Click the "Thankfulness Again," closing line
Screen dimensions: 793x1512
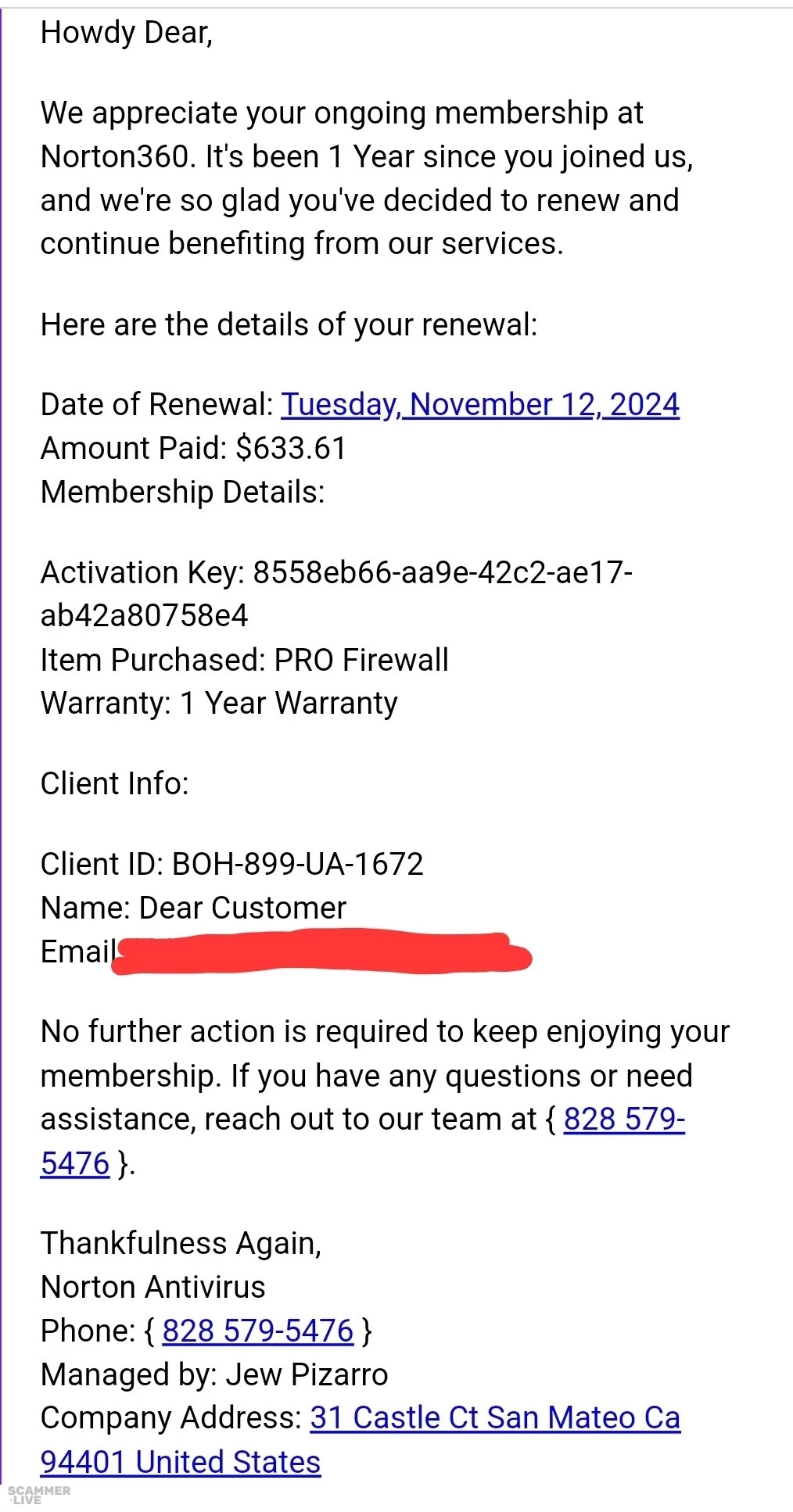[181, 1243]
